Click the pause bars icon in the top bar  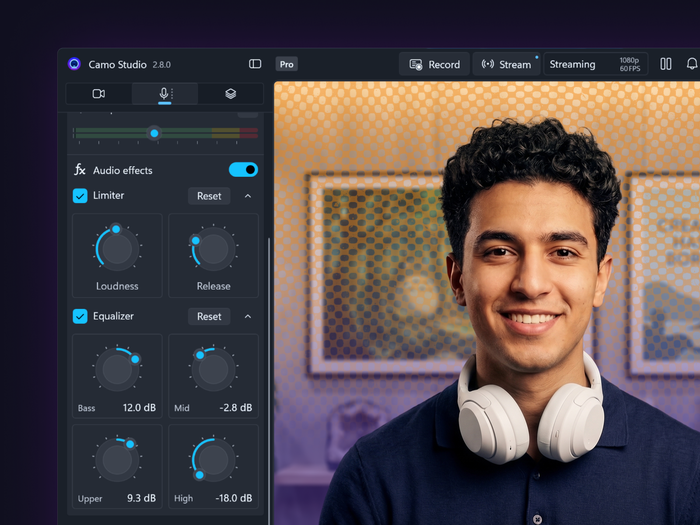click(666, 64)
